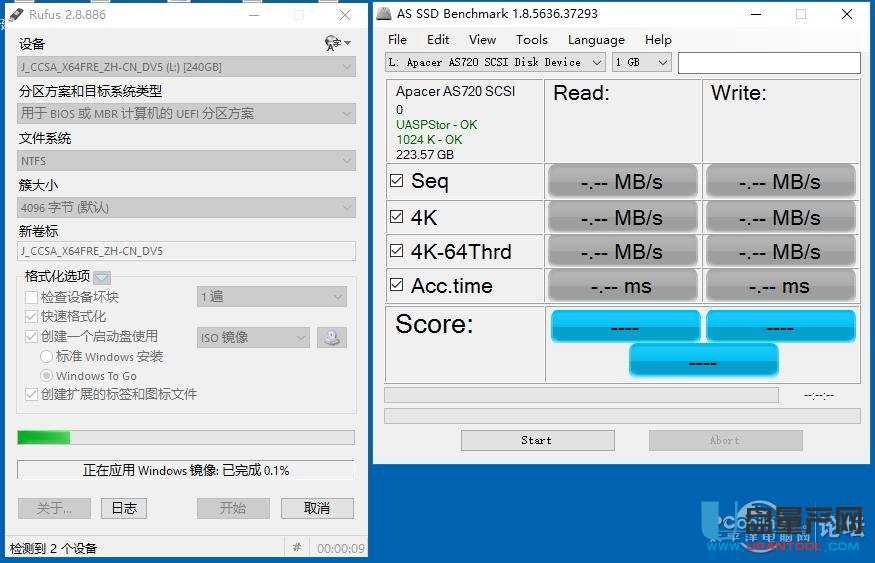Close the Rufus window
875x563 pixels.
pyautogui.click(x=345, y=15)
